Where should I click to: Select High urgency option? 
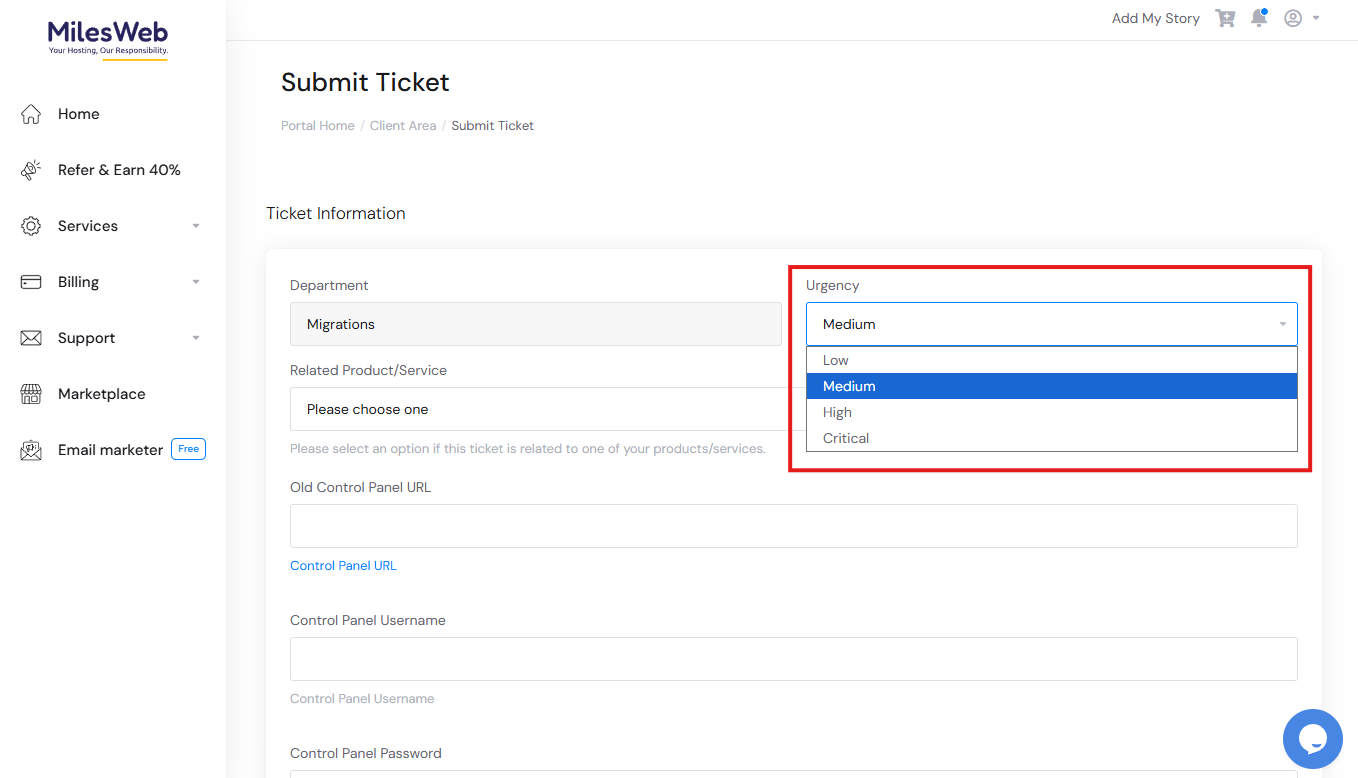pyautogui.click(x=838, y=412)
